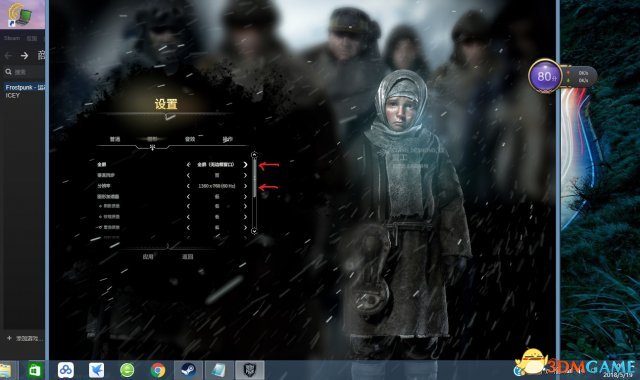Screen dimensions: 640x380
Task: Increase the 1360 x 768 resolution setting
Action: pos(245,186)
